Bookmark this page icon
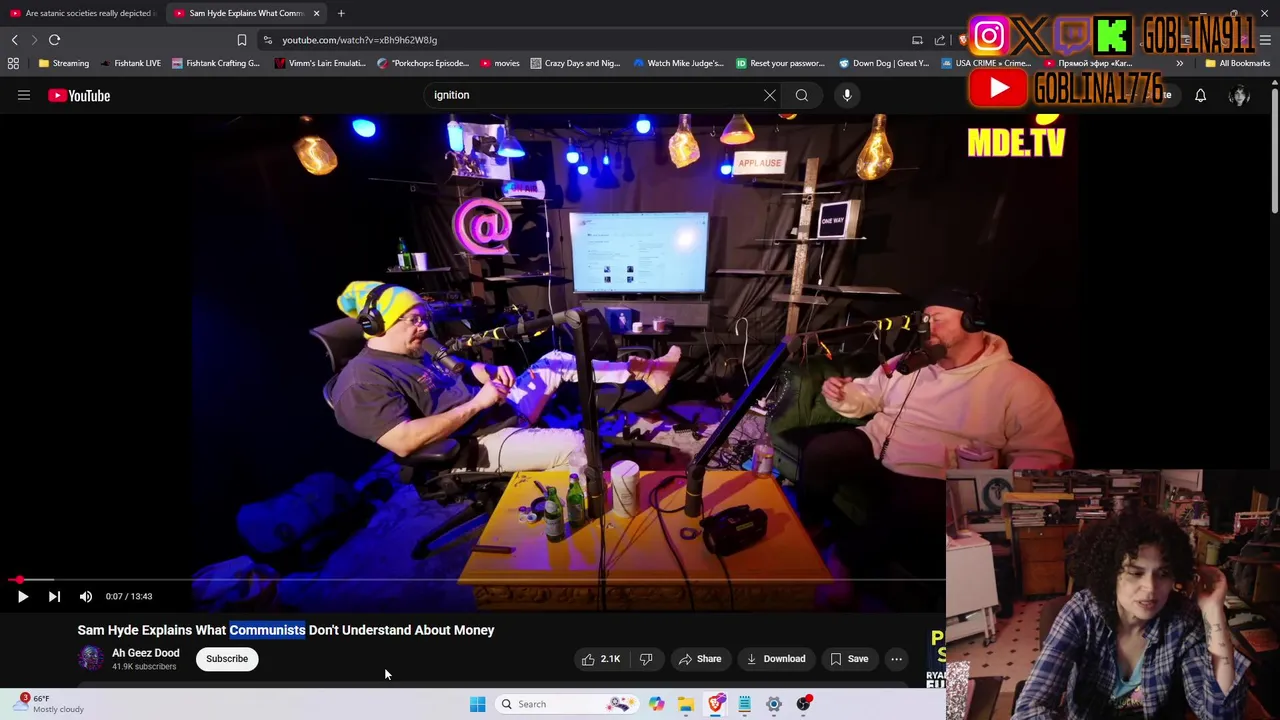 (241, 40)
